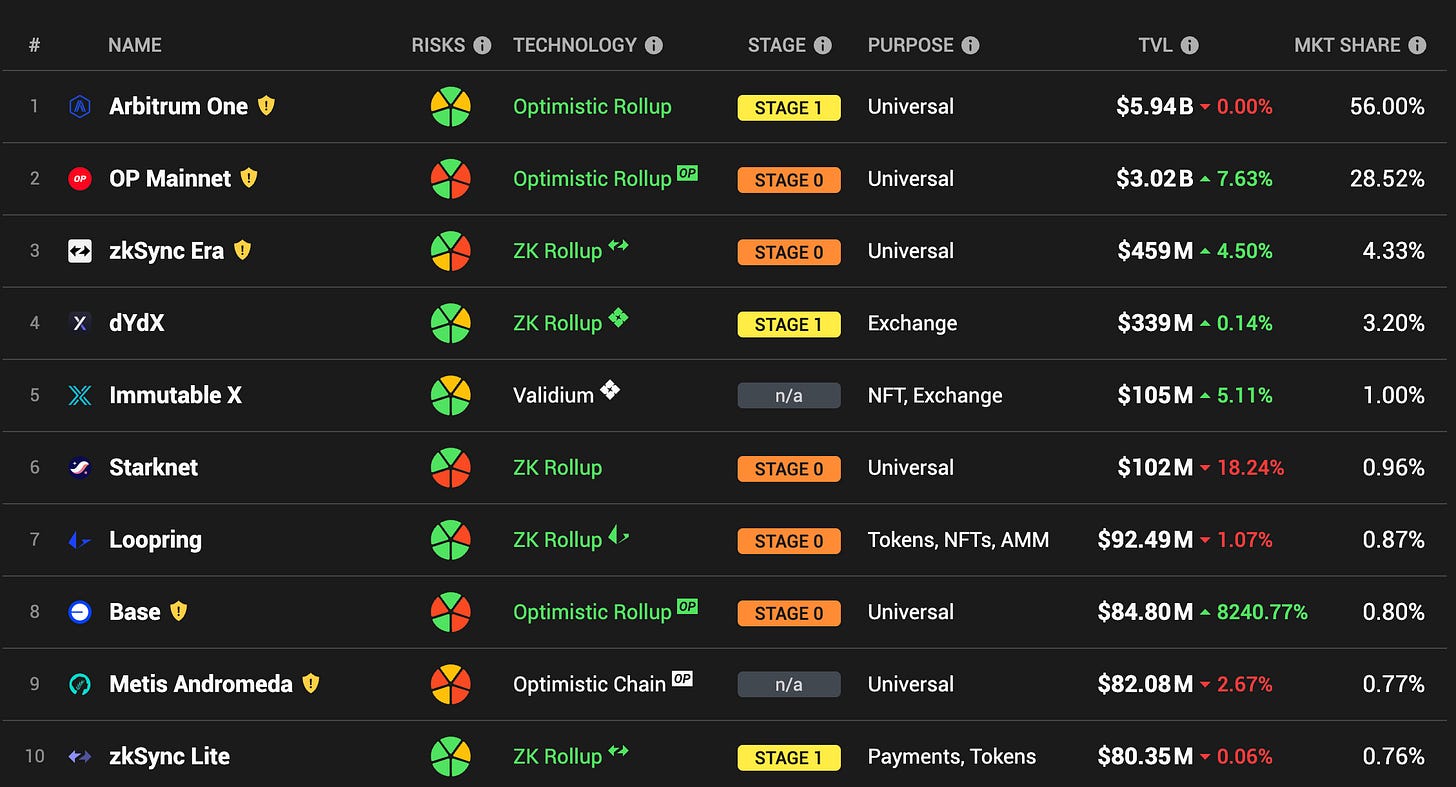The width and height of the screenshot is (1456, 787).
Task: Click the $92.49 M TVL value
Action: [1145, 540]
